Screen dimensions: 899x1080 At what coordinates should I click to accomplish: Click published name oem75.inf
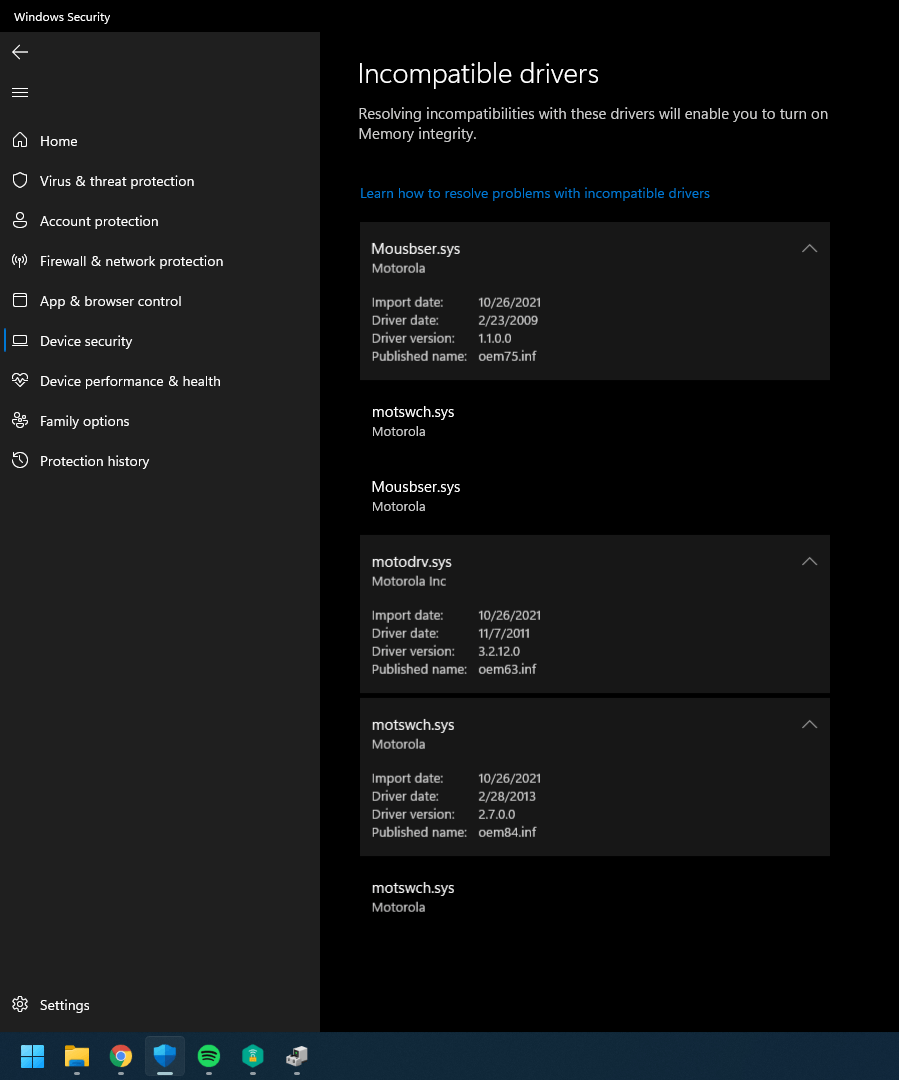point(507,356)
